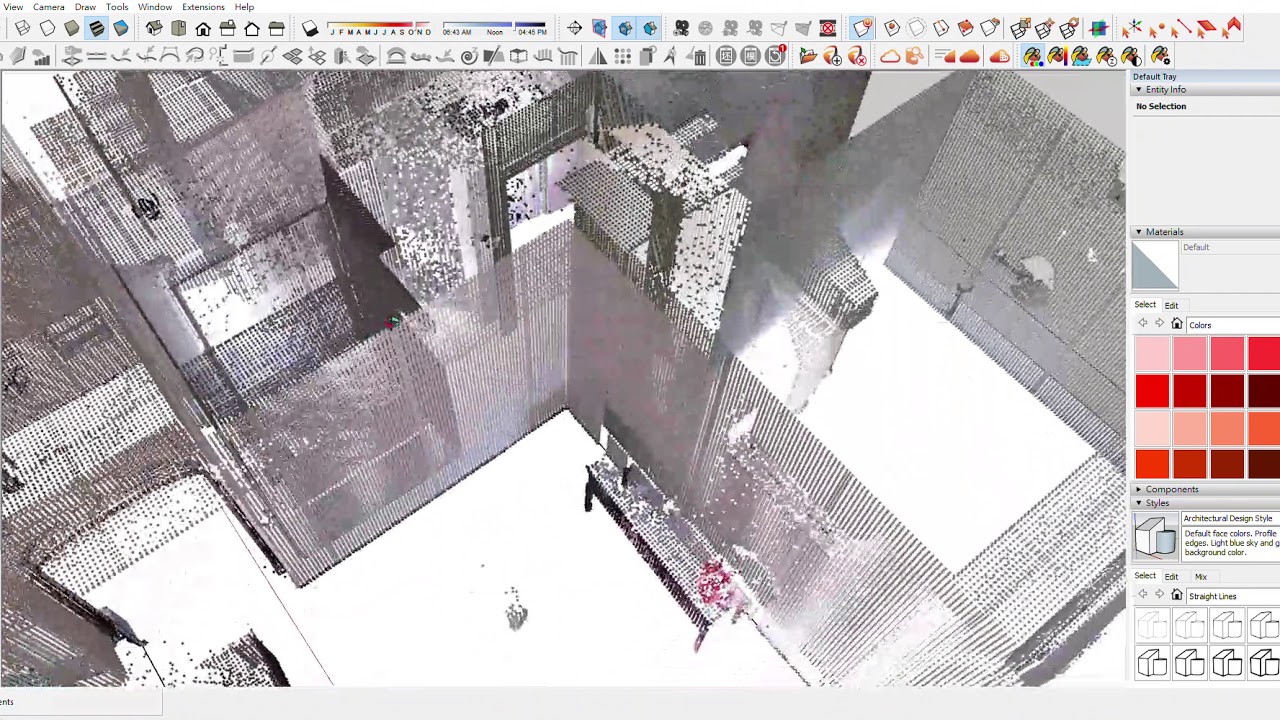Go back in the Materials browser
1280x720 pixels.
pyautogui.click(x=1143, y=324)
